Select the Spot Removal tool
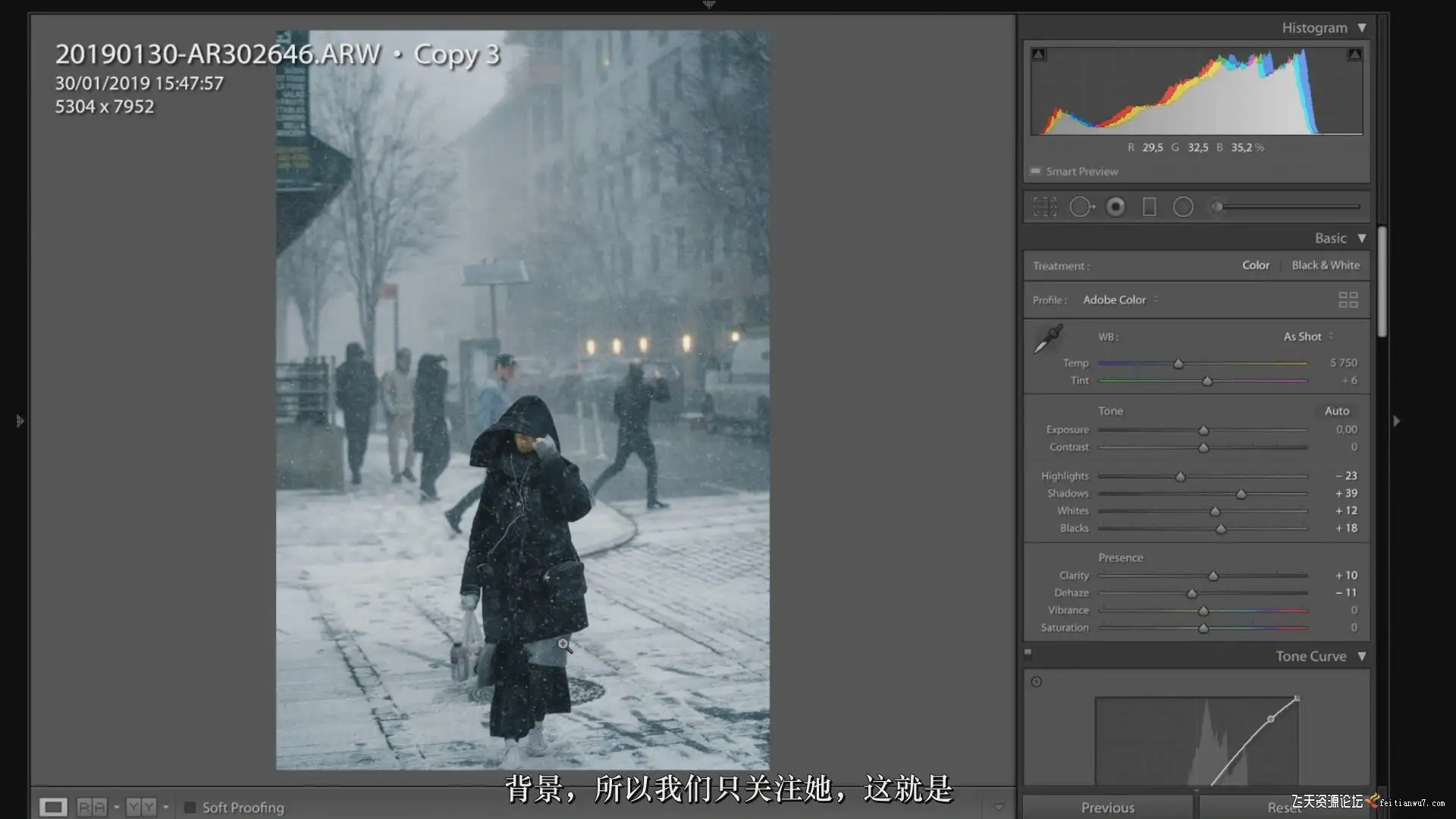The height and width of the screenshot is (819, 1456). [x=1081, y=207]
